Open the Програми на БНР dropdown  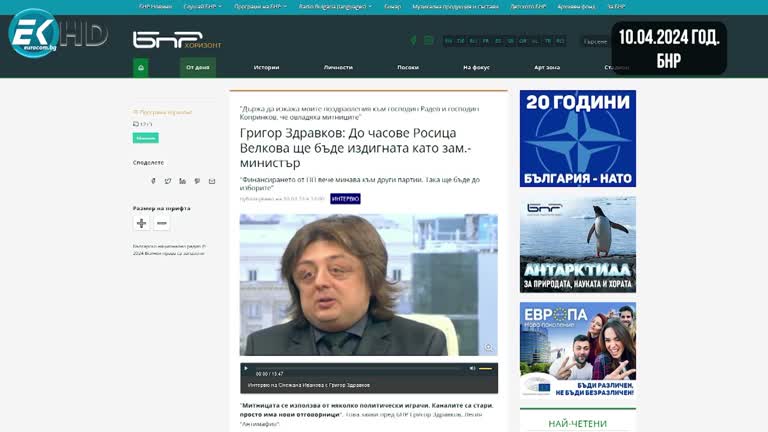coord(260,6)
